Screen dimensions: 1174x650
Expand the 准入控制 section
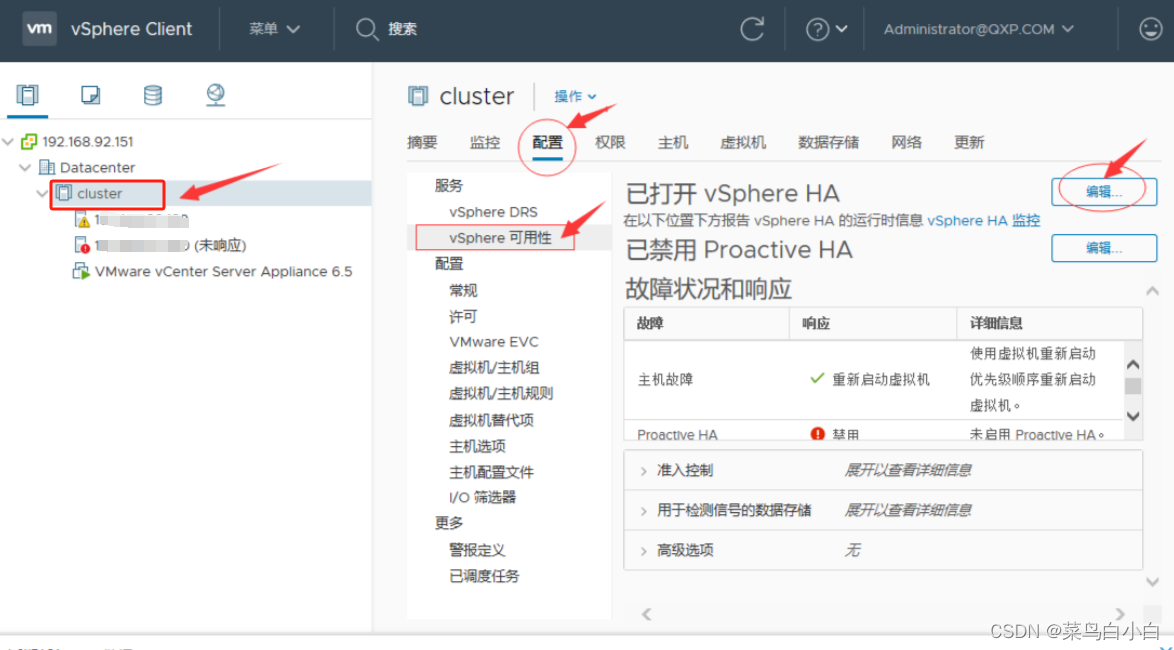point(643,471)
